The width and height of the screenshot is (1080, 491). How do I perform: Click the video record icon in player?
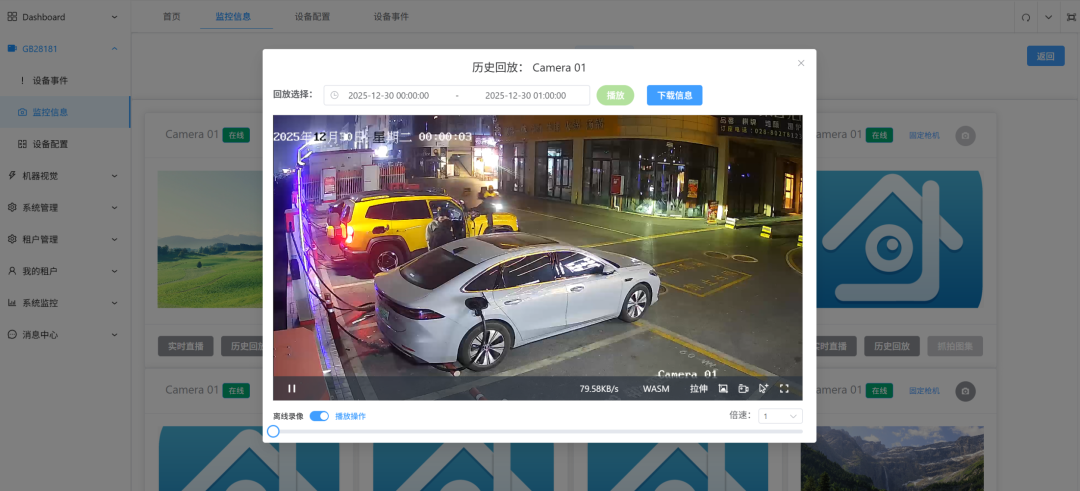tap(743, 389)
